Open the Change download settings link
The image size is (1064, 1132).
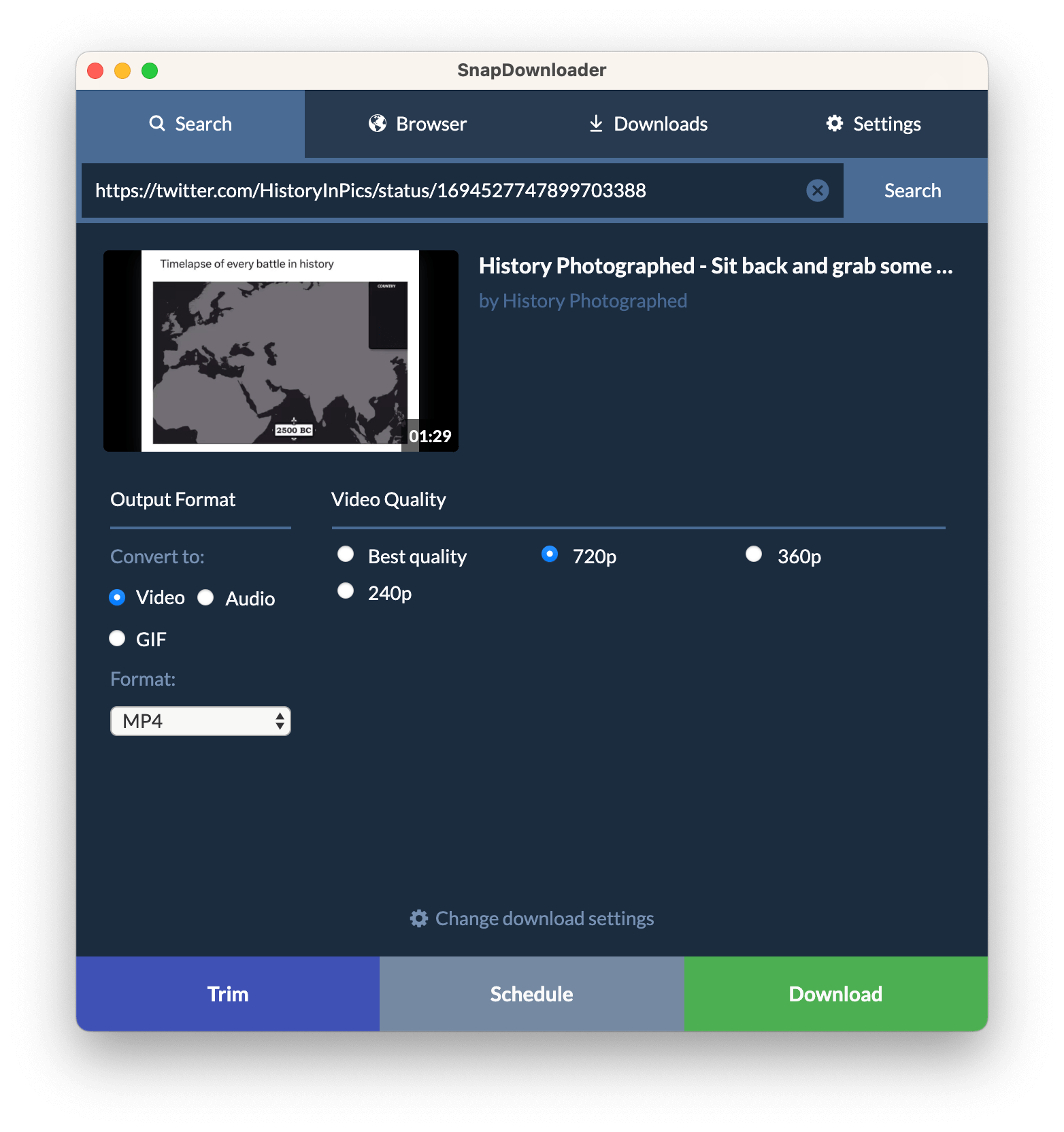tap(544, 918)
